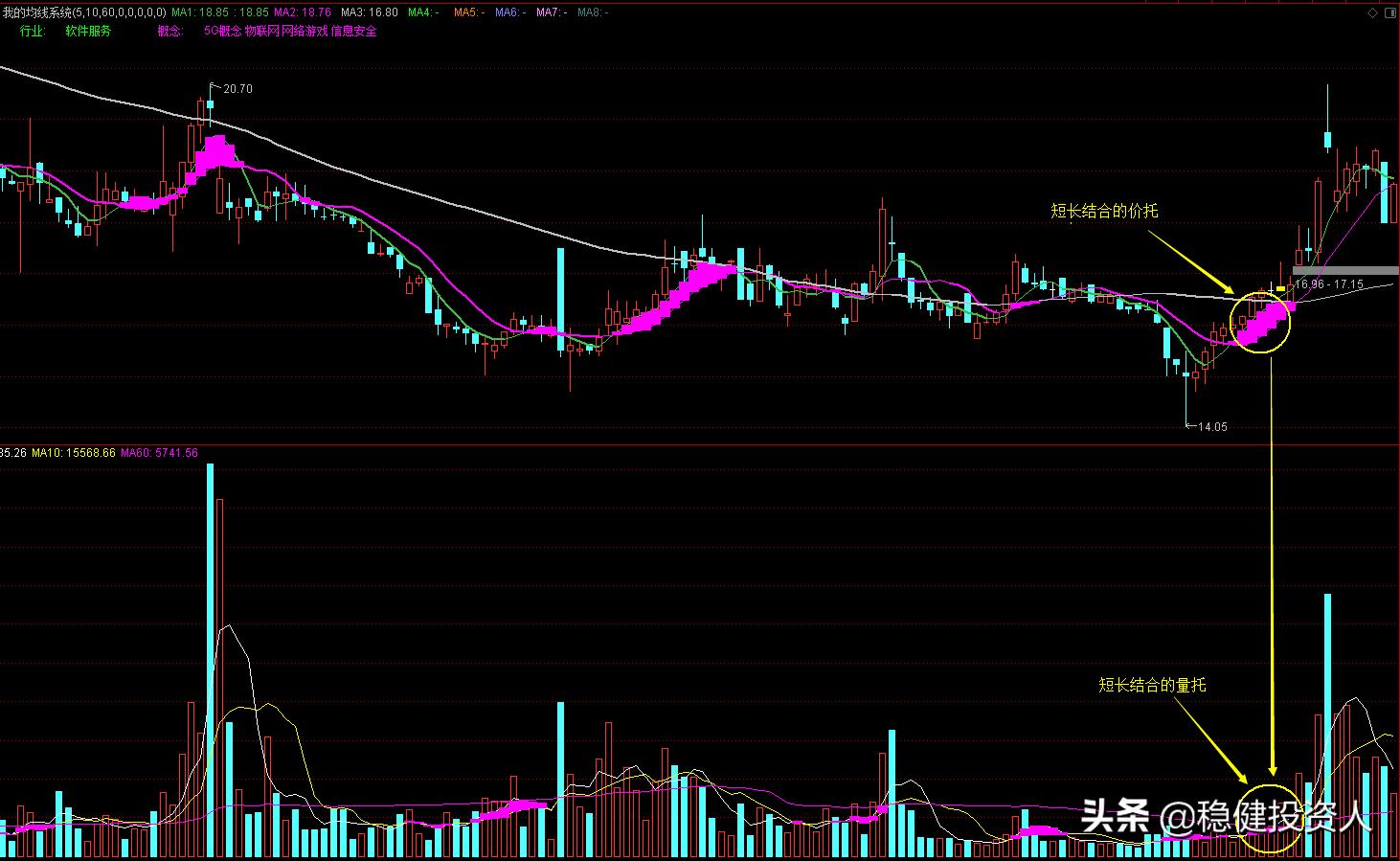The height and width of the screenshot is (861, 1400).
Task: Click the MA8 label
Action: (x=593, y=12)
